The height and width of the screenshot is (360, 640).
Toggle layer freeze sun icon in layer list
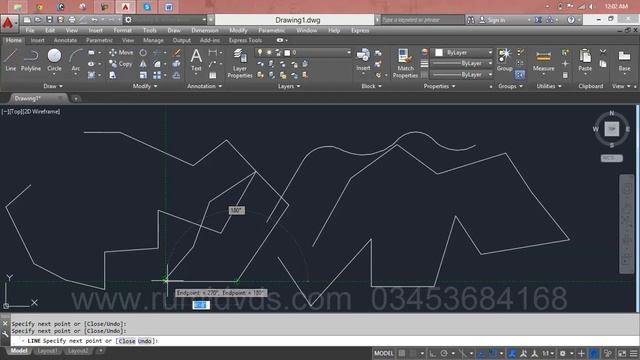pyautogui.click(x=269, y=53)
